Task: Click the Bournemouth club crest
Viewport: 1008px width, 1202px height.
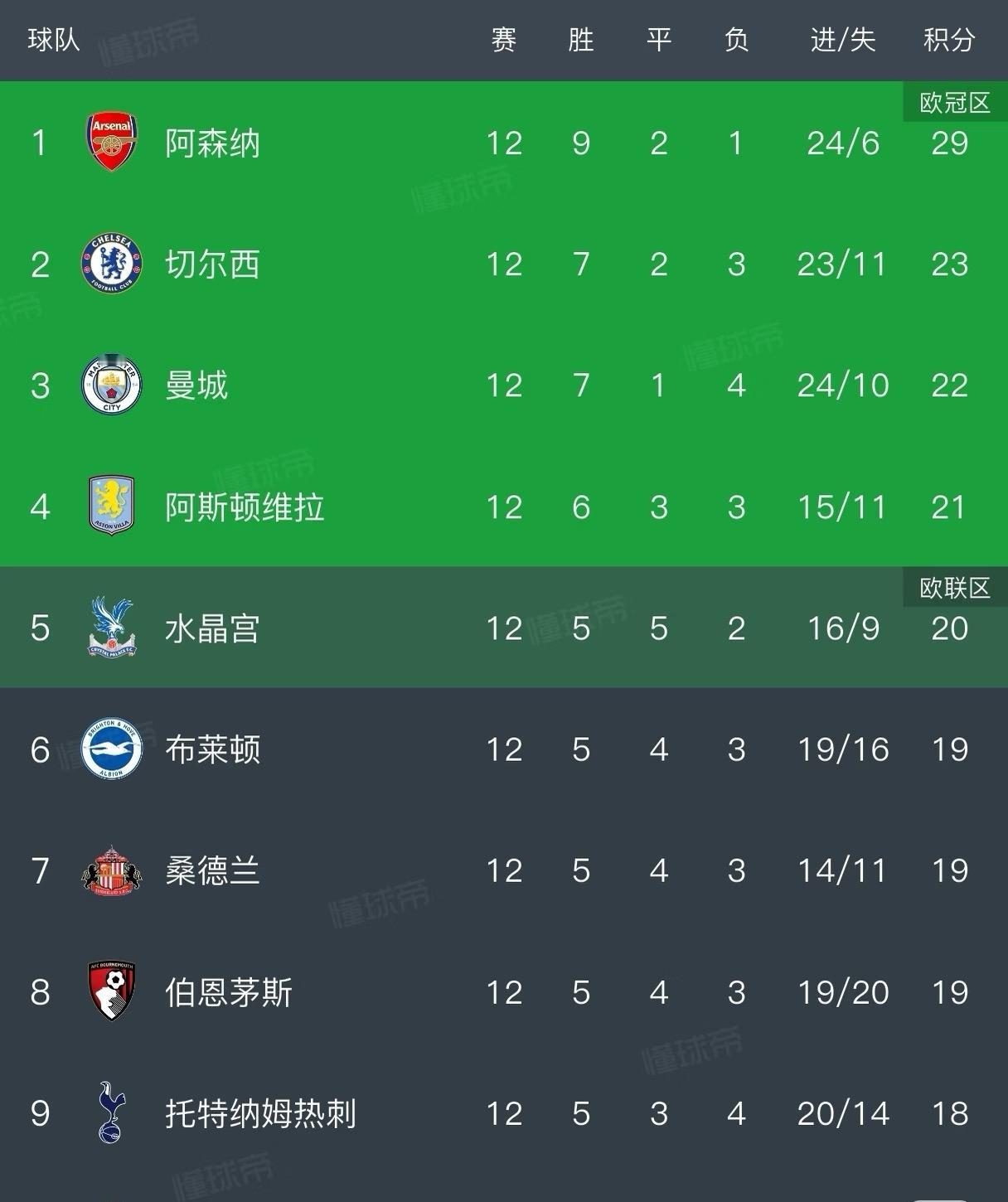Action: point(111,991)
